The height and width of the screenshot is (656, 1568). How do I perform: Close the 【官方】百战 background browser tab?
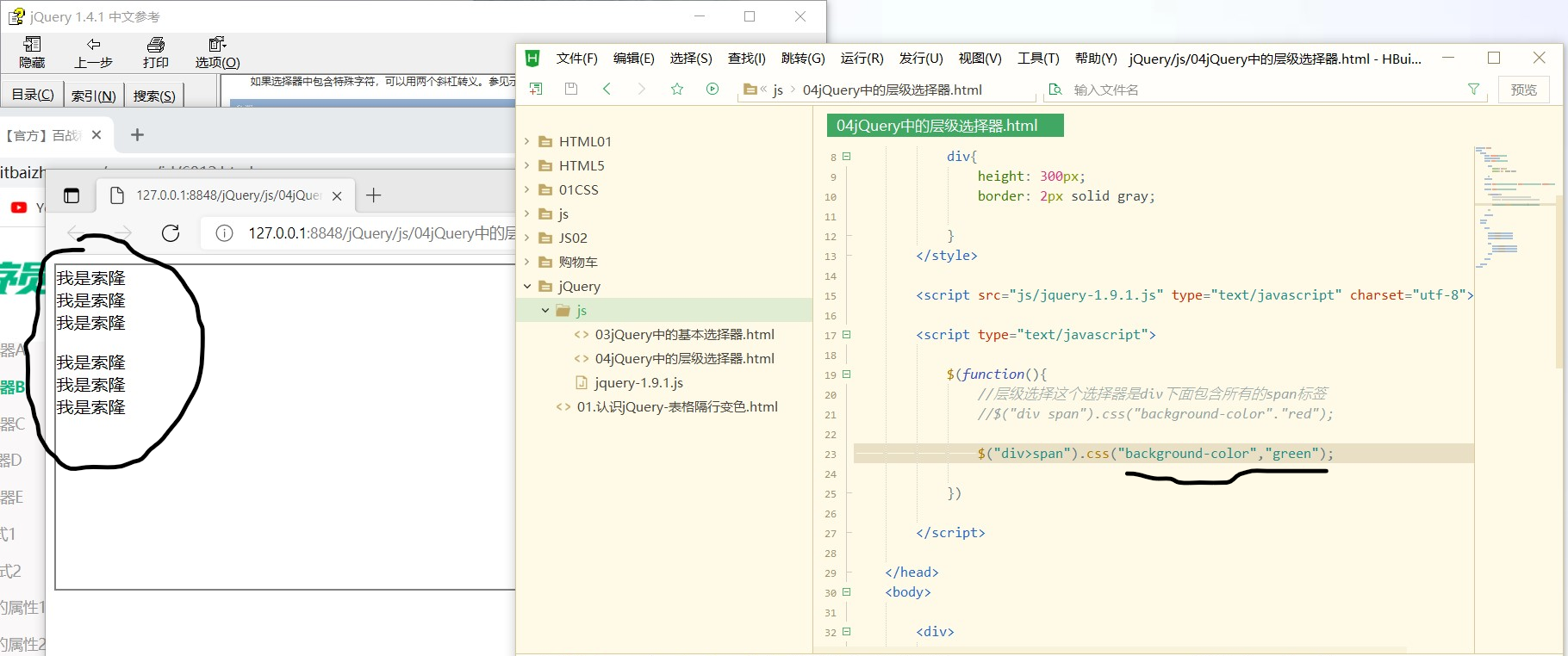coord(96,135)
